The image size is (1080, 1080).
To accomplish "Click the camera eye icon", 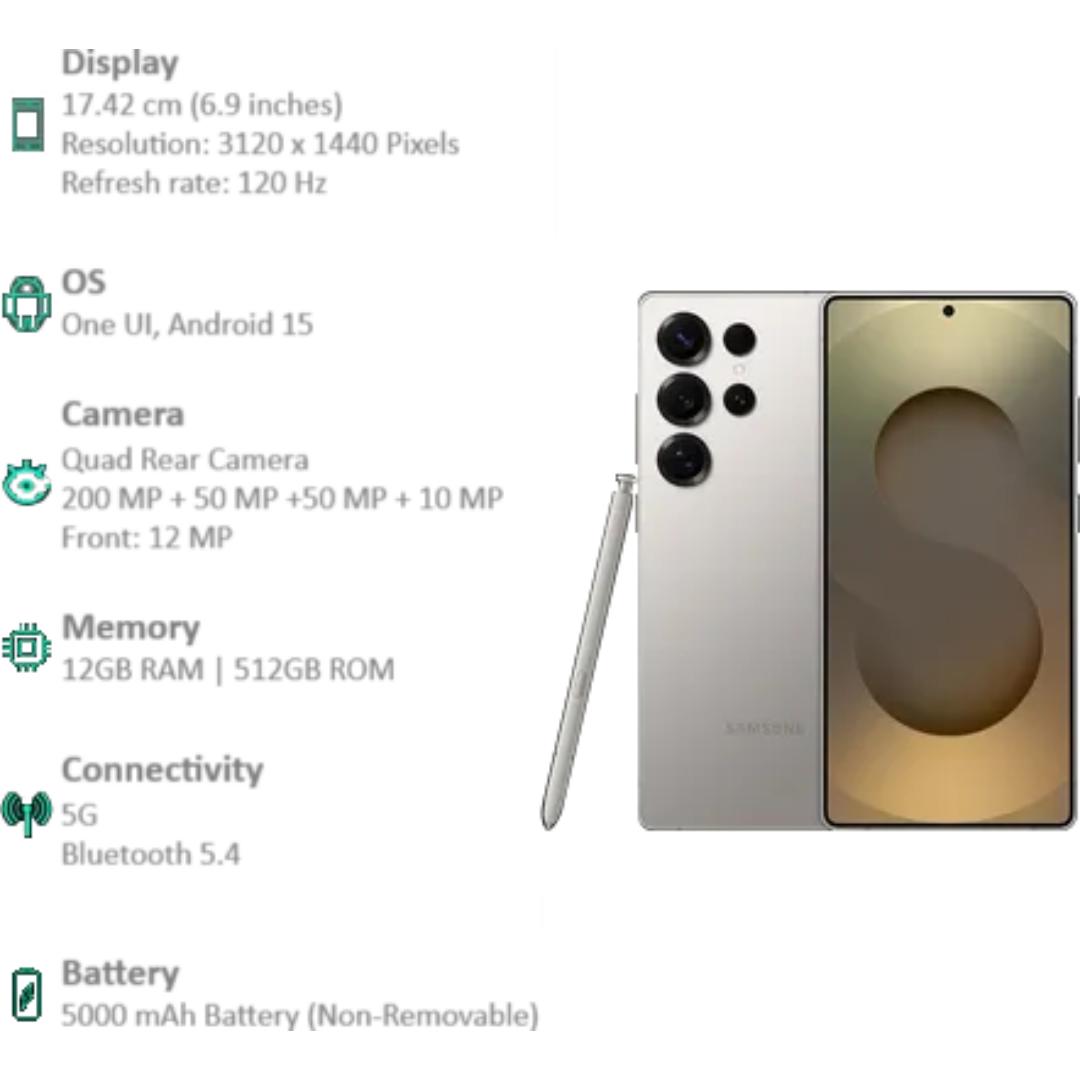I will pos(26,483).
